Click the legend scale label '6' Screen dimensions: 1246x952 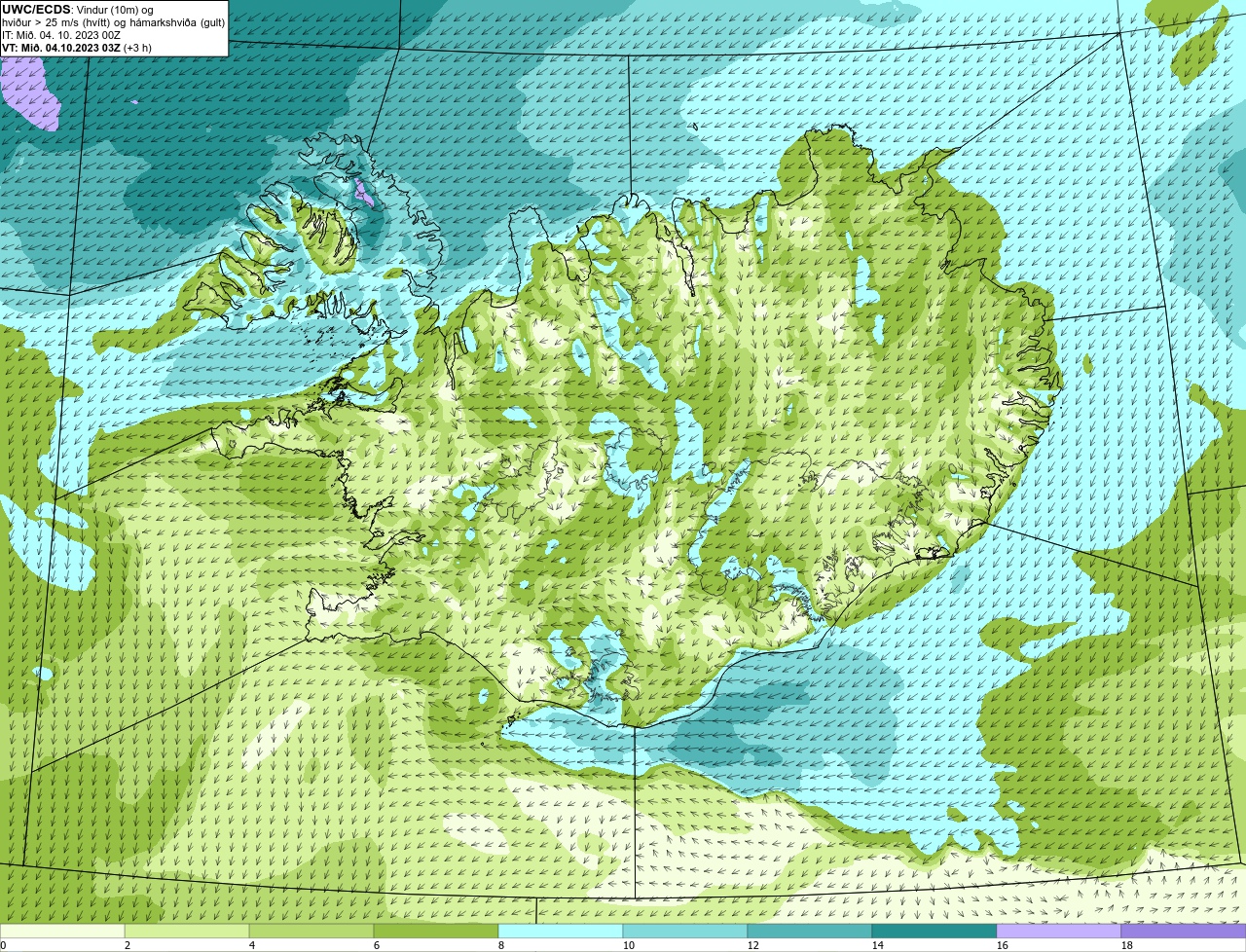[377, 945]
